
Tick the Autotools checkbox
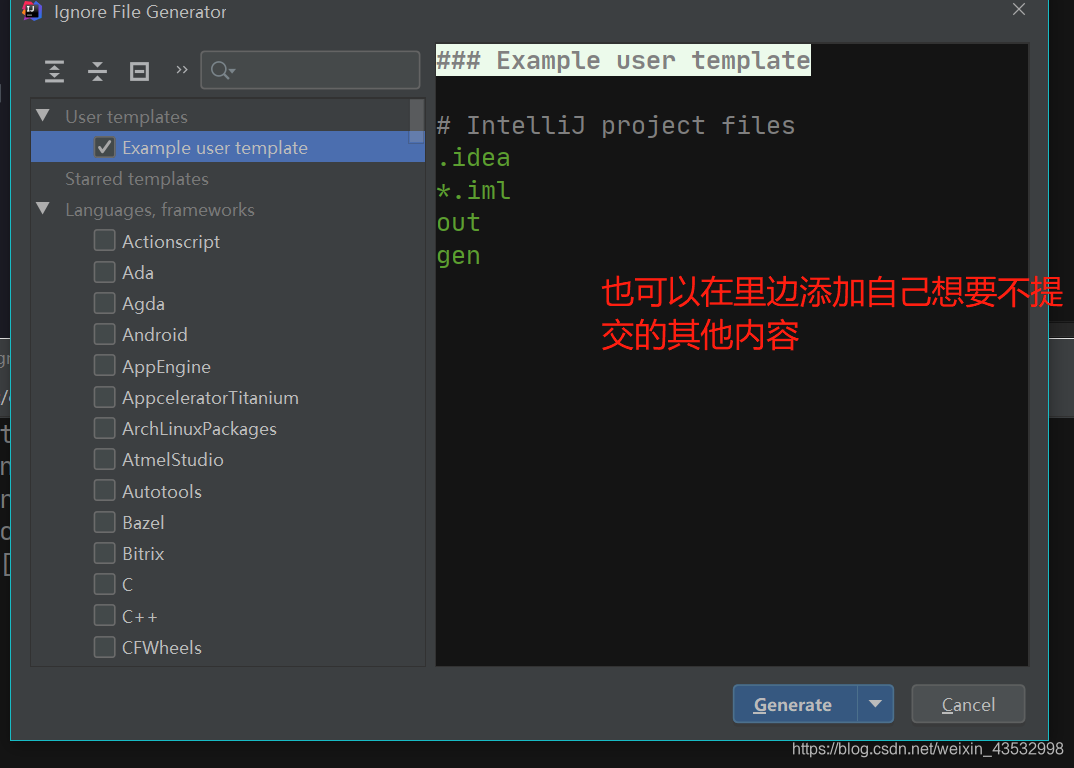pyautogui.click(x=104, y=491)
